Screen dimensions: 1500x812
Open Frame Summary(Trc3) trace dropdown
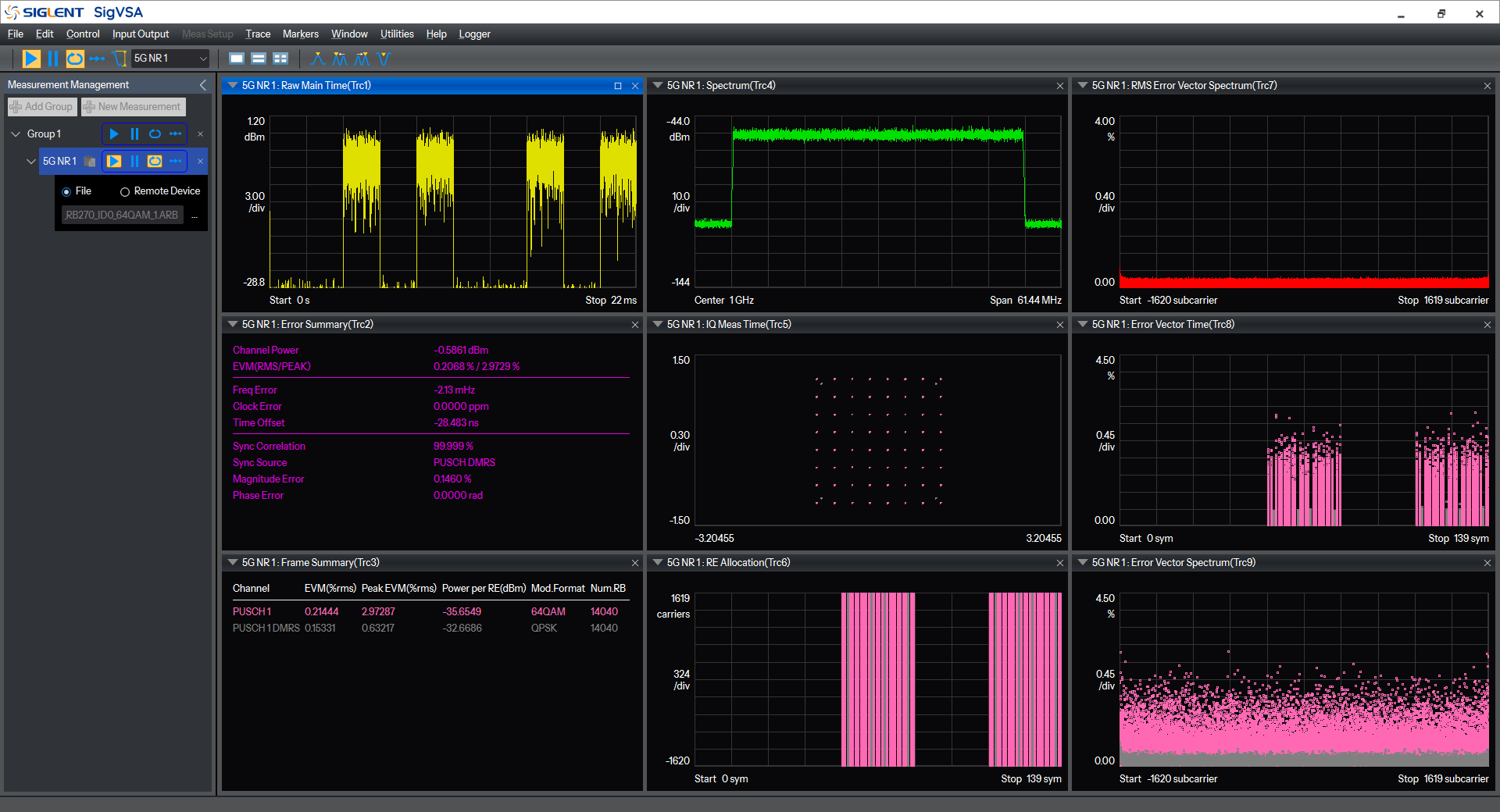click(232, 563)
